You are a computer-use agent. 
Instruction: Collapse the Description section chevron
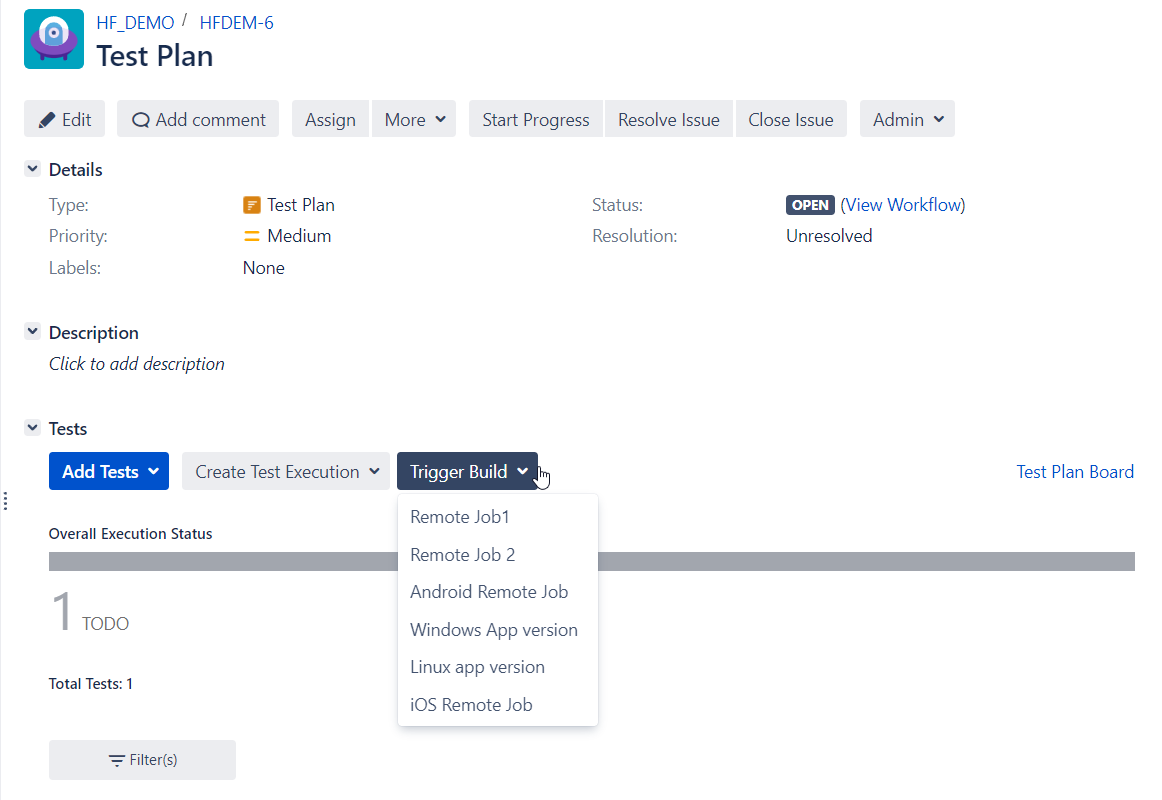coord(33,331)
